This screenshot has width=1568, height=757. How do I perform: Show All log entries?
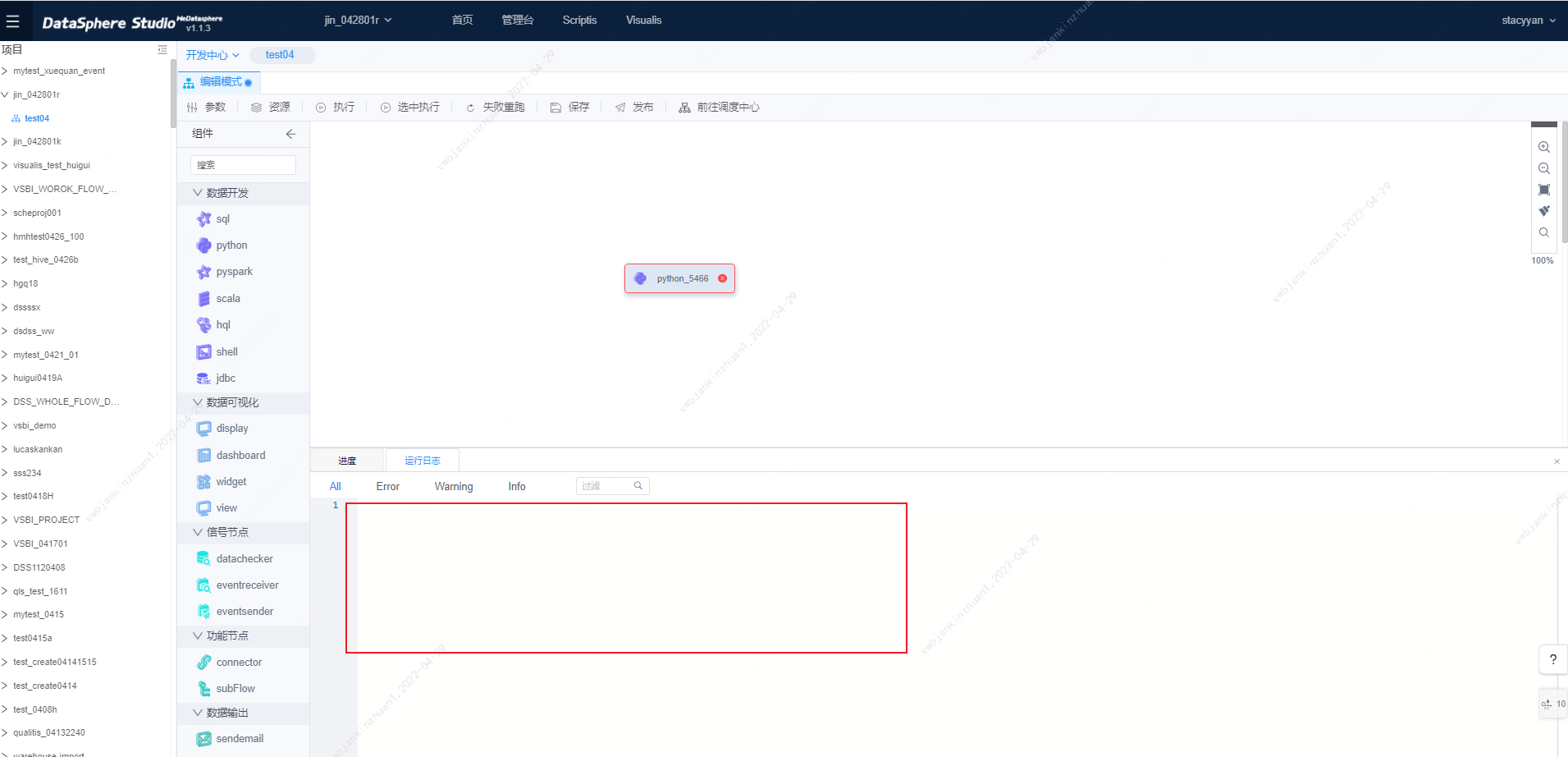335,487
